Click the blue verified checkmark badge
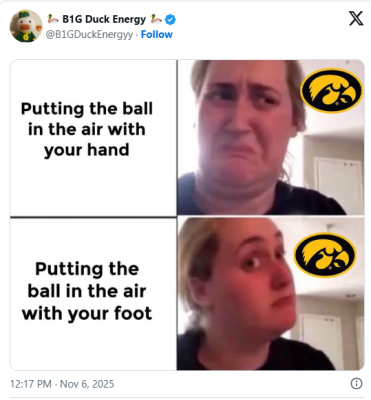Viewport: 371px width, 400px height. tap(170, 20)
